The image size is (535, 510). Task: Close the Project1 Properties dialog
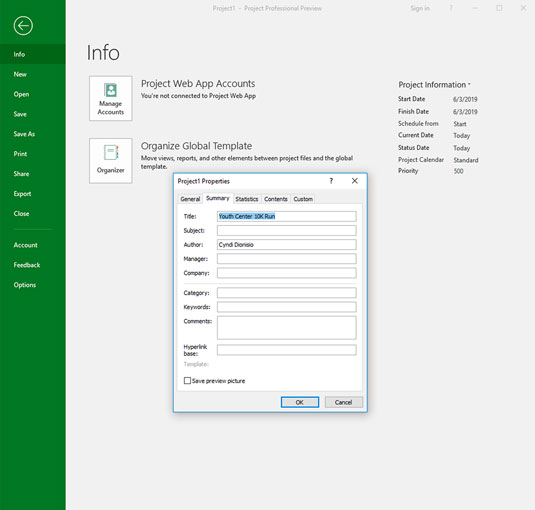[x=355, y=181]
